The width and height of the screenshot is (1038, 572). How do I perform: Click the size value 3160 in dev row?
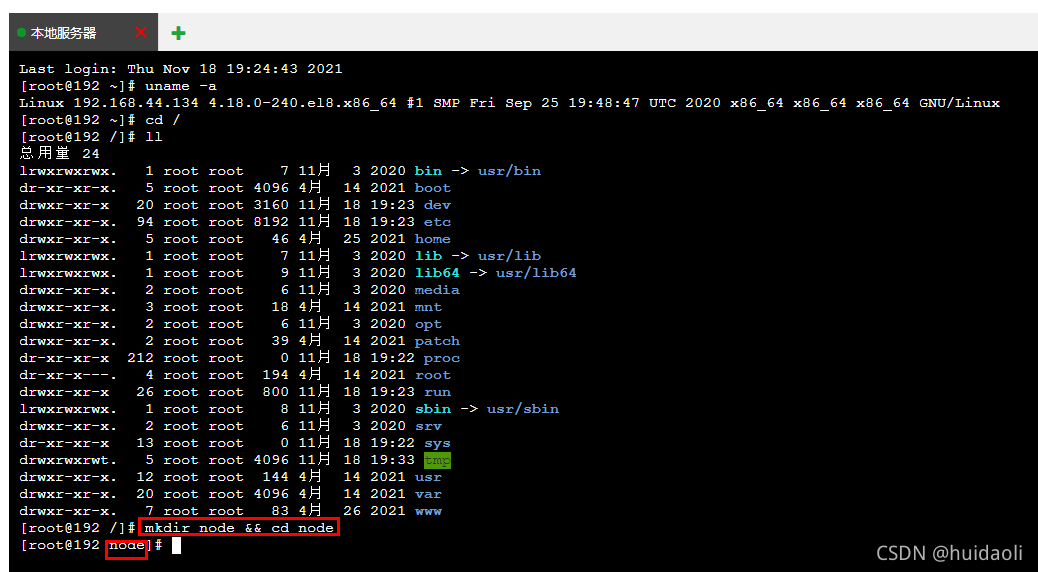271,205
